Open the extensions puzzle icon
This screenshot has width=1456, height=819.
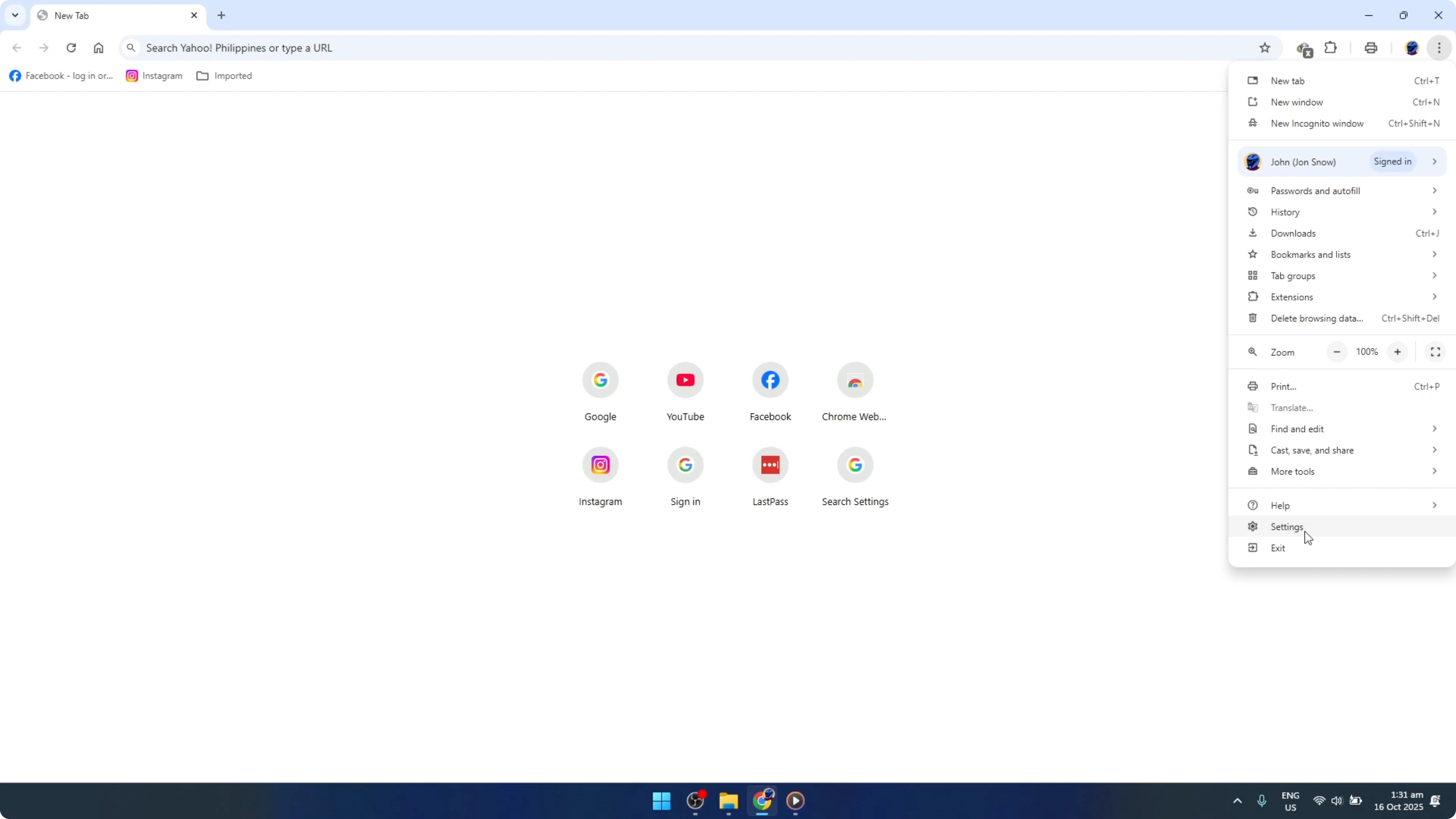pos(1331,48)
